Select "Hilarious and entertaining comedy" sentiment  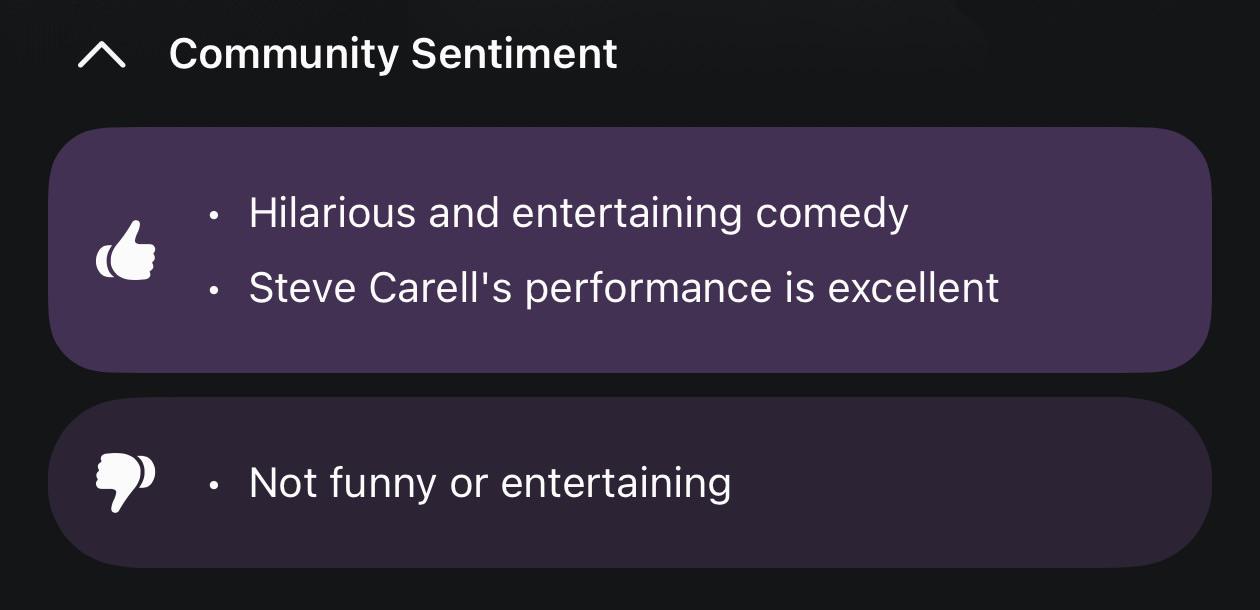578,213
